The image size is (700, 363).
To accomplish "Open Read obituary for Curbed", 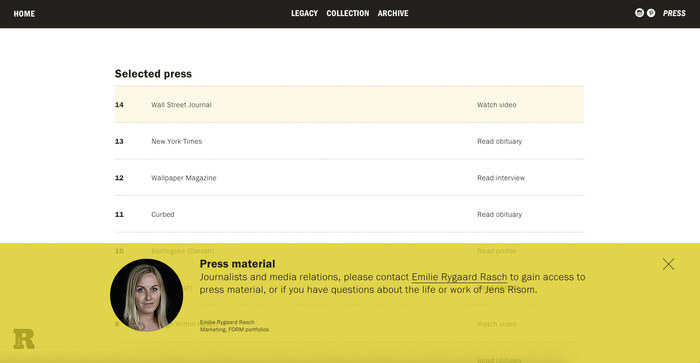I will [499, 215].
